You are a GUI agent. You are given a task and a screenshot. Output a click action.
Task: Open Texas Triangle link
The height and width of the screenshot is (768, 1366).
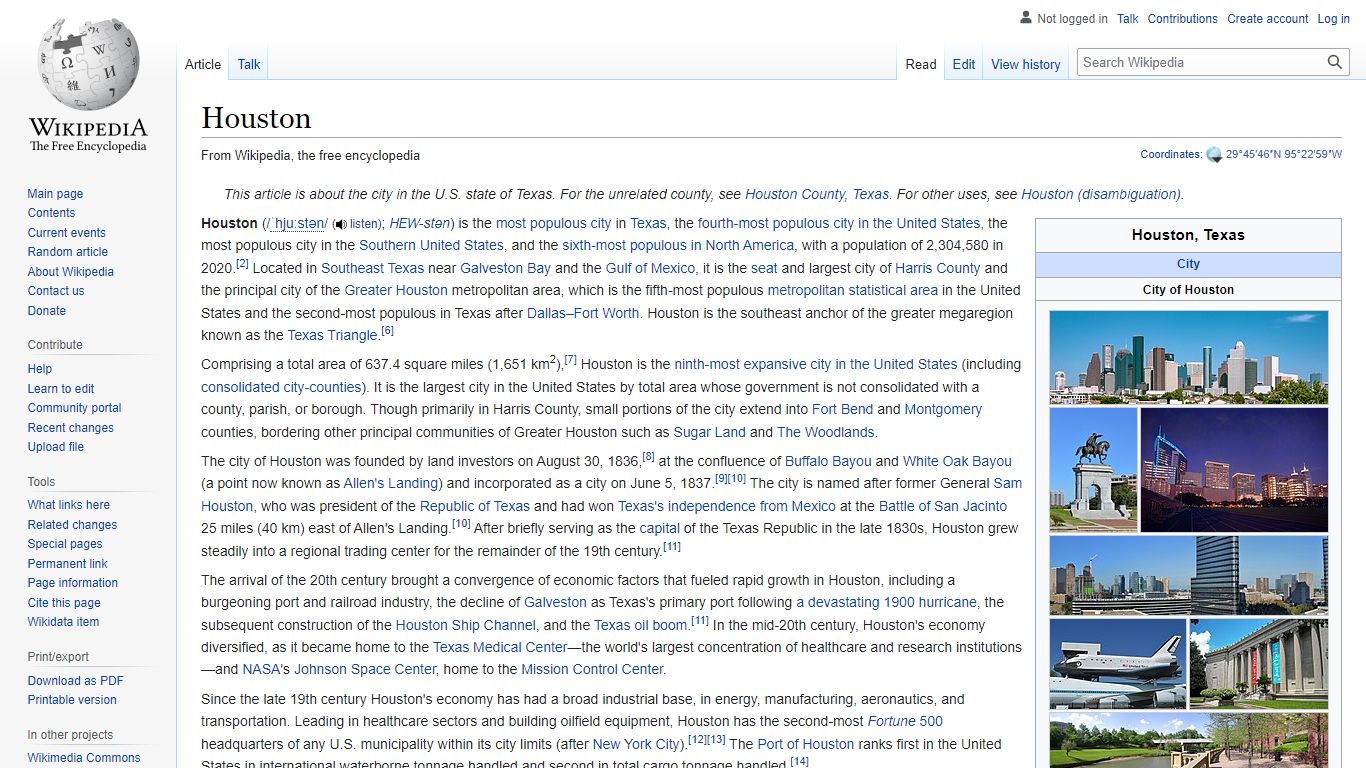click(332, 335)
